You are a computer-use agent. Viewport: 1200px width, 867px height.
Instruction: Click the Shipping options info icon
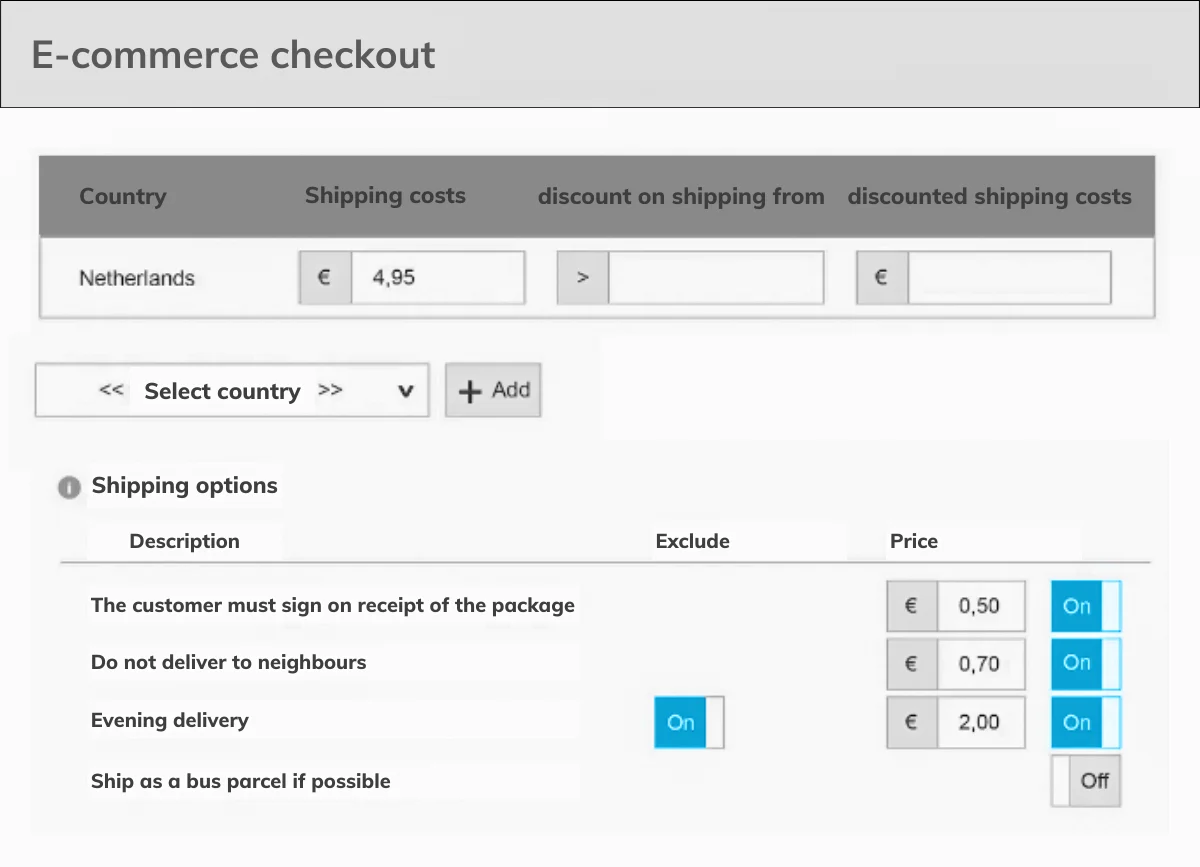pos(69,488)
